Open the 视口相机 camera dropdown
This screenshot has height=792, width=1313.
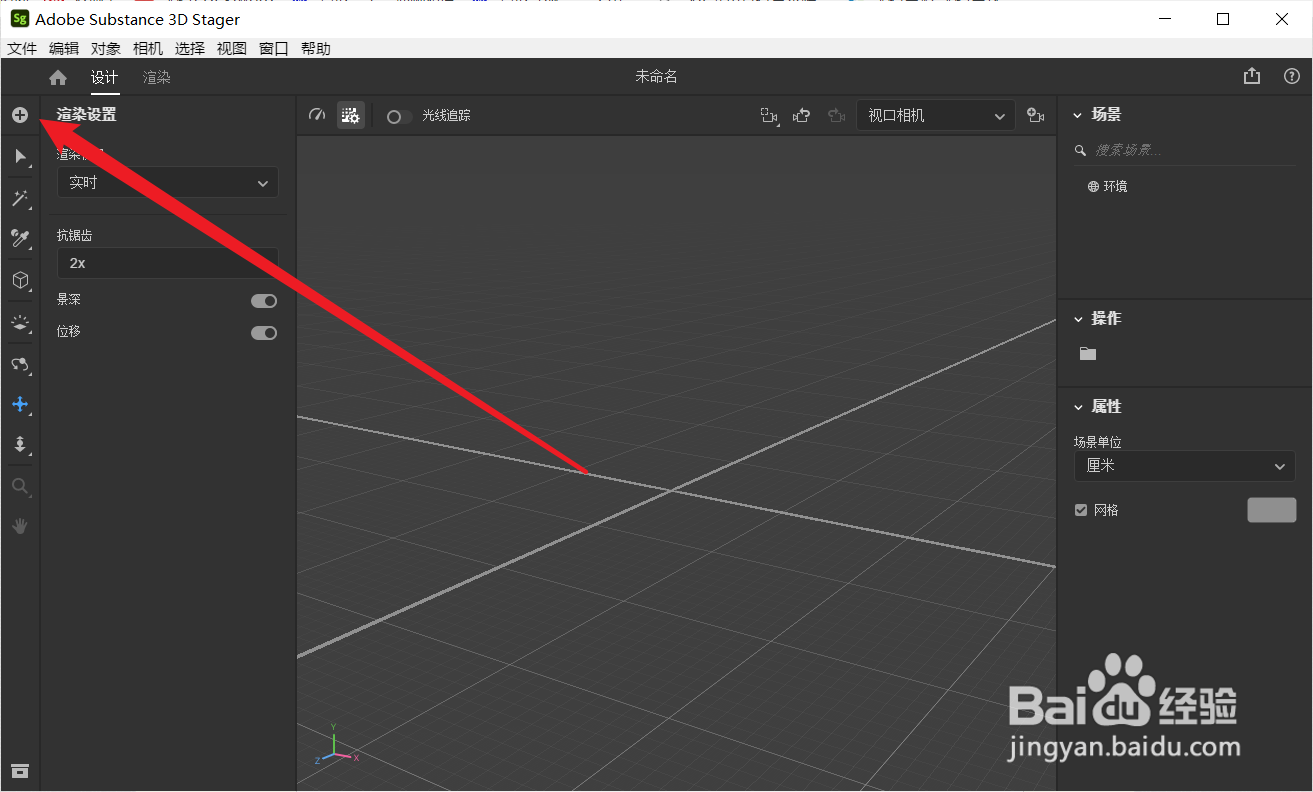[x=936, y=116]
